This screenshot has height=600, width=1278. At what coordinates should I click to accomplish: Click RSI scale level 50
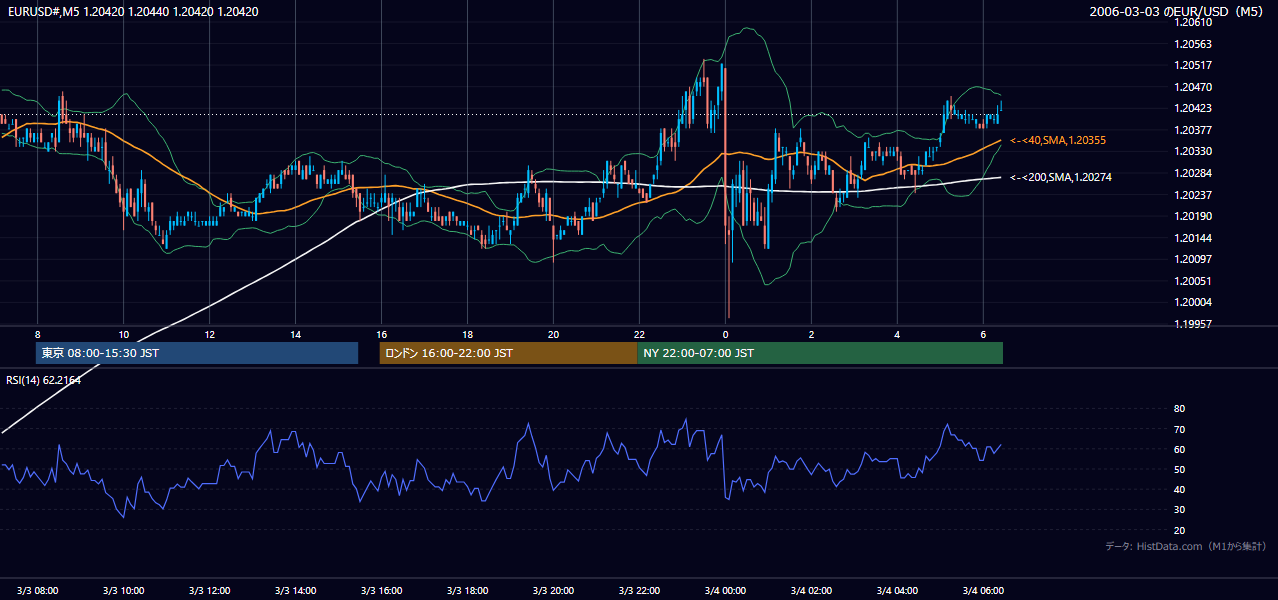coord(1179,469)
